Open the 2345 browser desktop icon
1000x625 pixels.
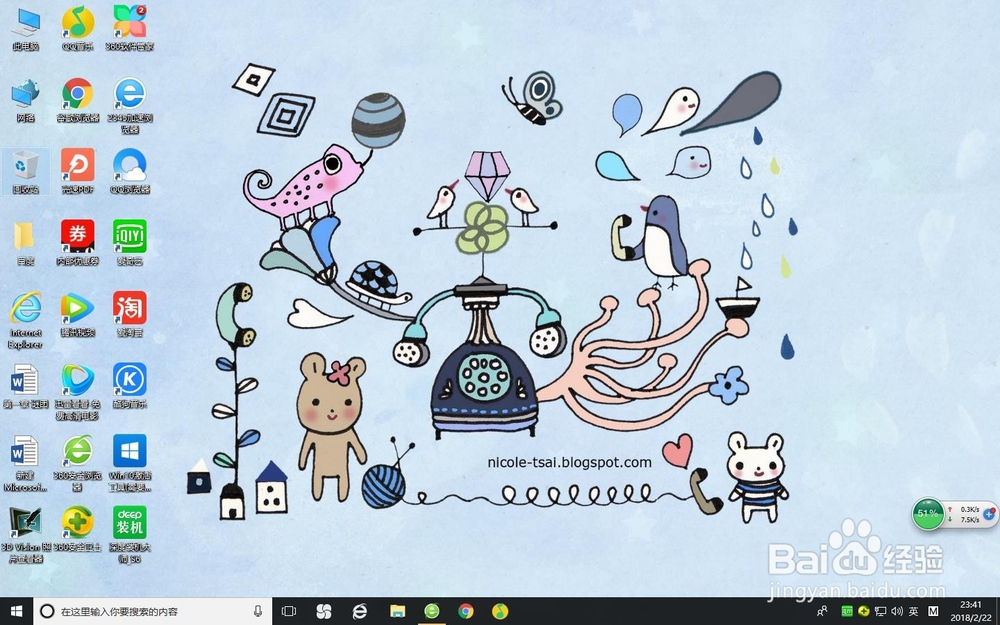(x=129, y=106)
